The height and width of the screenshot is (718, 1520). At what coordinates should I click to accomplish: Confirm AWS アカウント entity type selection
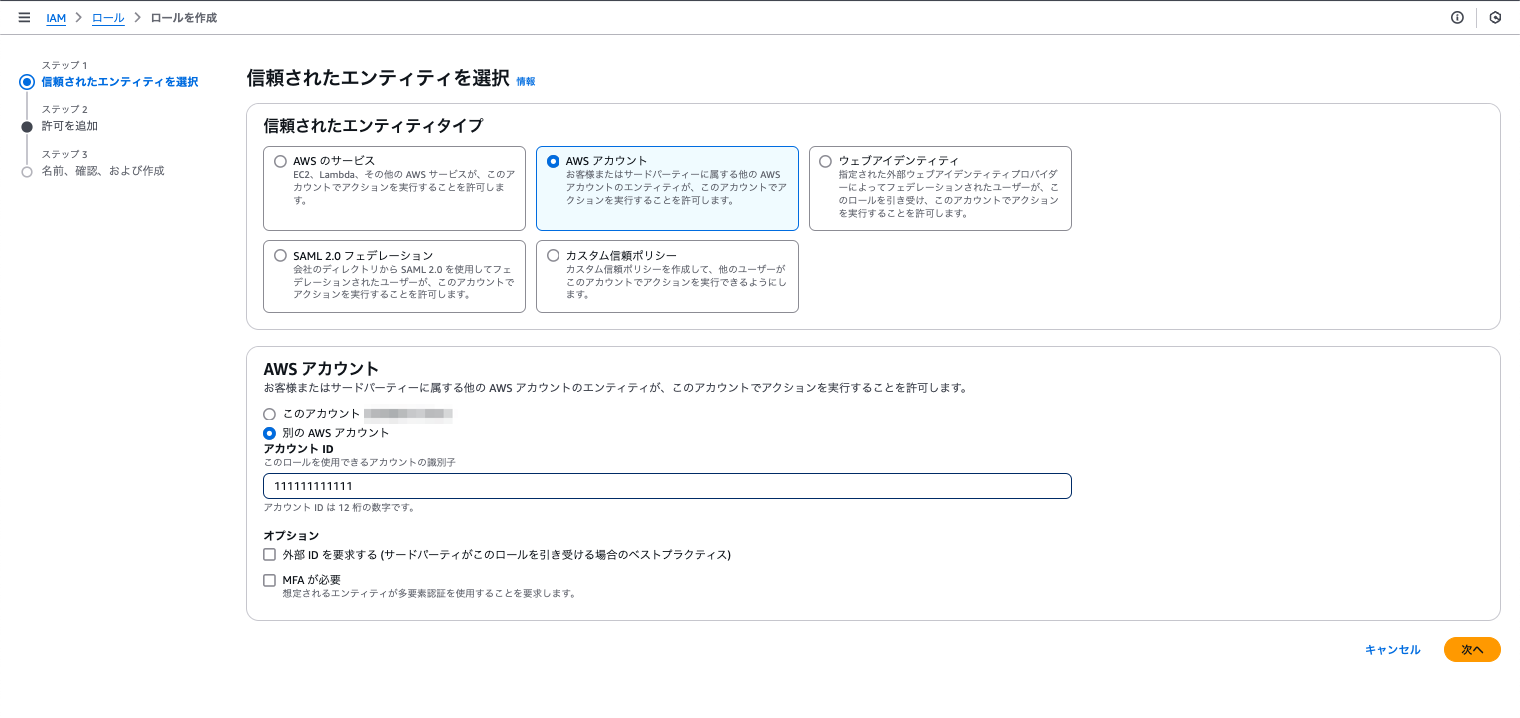(554, 160)
